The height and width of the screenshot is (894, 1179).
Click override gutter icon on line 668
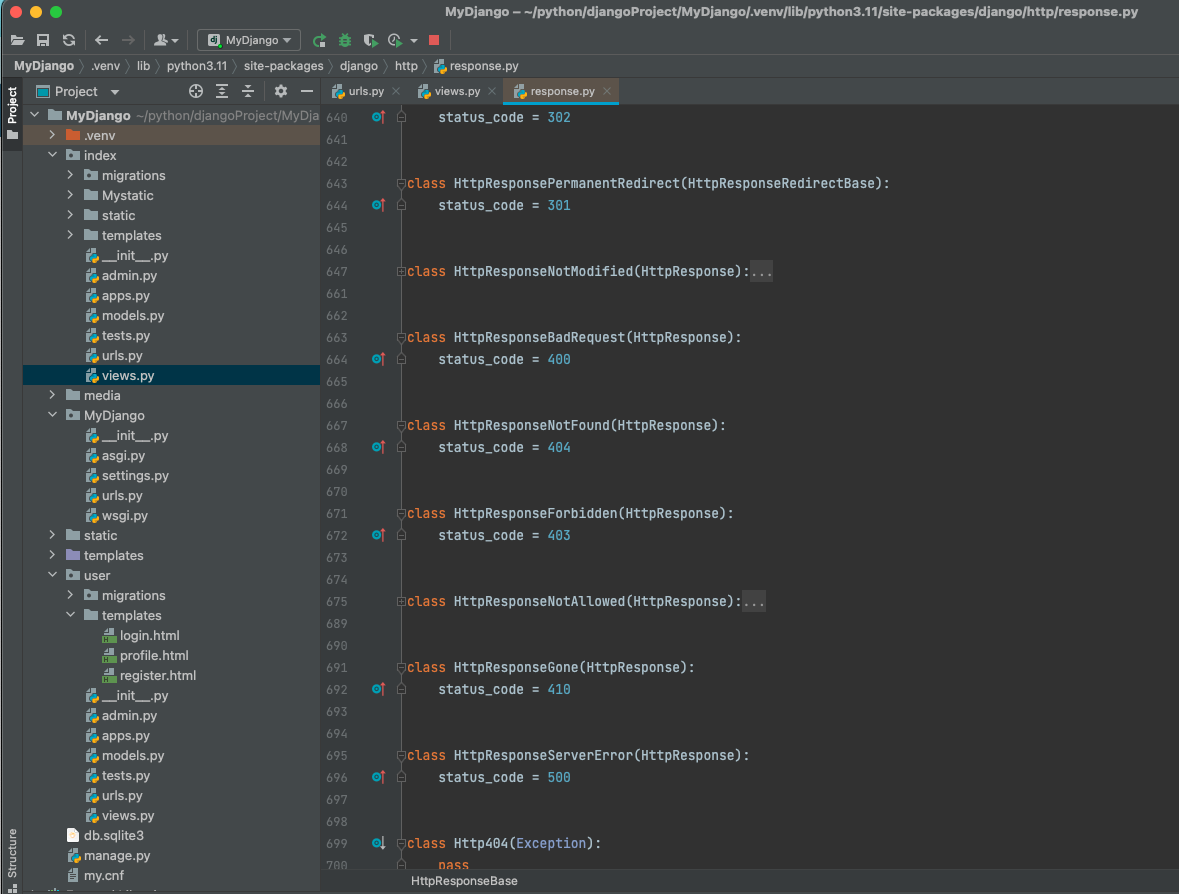[378, 447]
